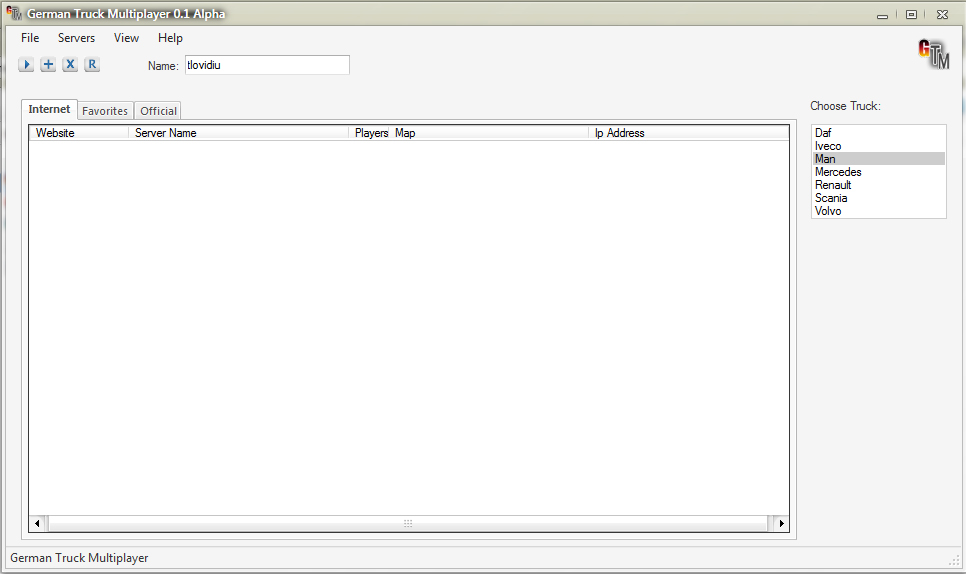Open the File menu

[30, 38]
